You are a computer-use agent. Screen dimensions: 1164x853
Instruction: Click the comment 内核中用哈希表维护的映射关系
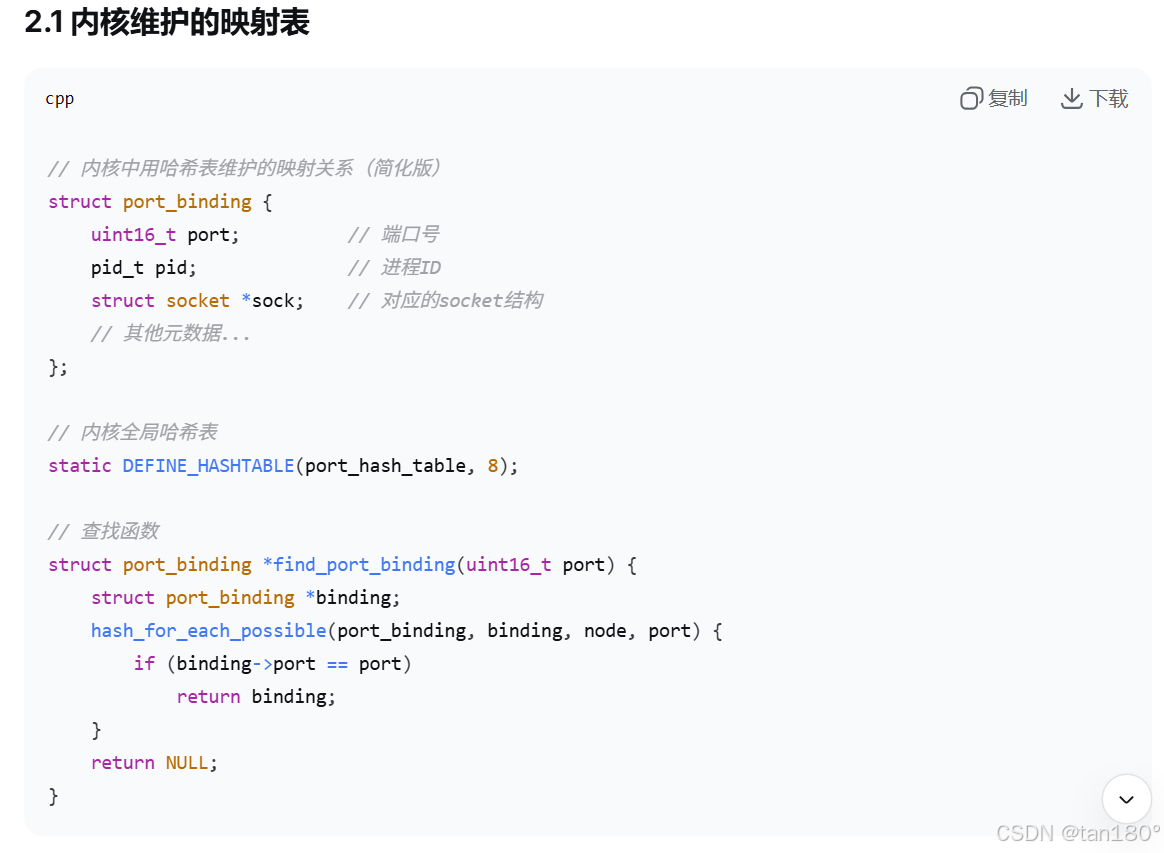(244, 169)
